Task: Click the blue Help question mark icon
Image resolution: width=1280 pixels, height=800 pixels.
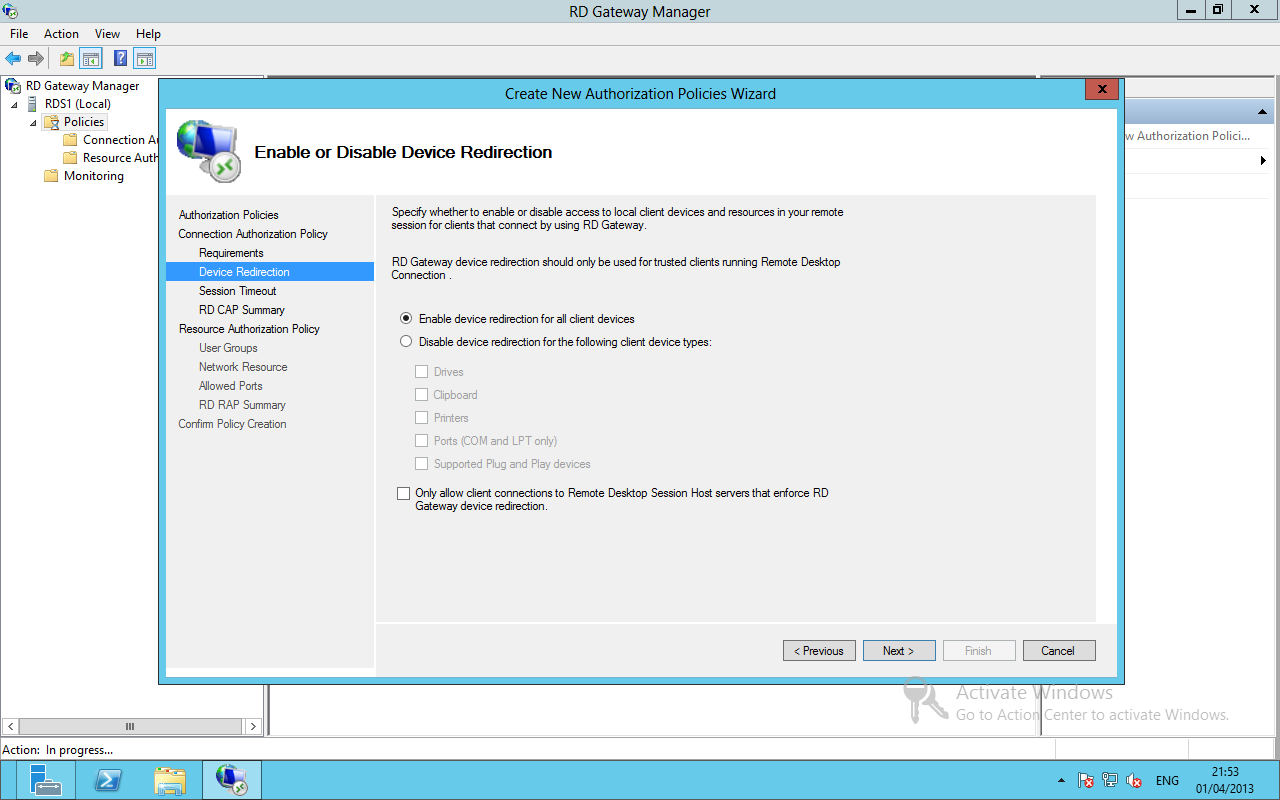Action: tap(121, 59)
